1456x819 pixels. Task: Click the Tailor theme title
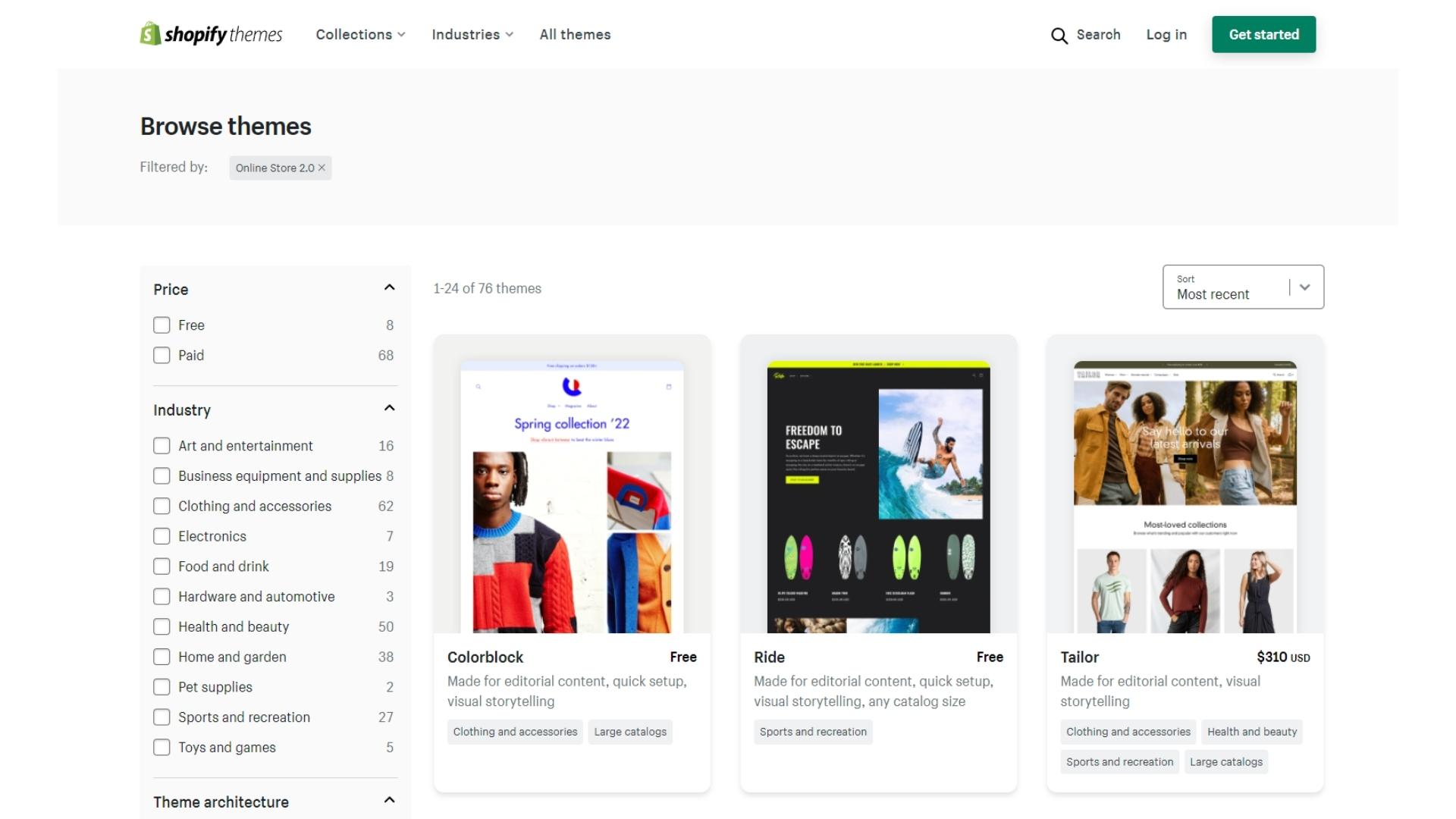click(1079, 657)
